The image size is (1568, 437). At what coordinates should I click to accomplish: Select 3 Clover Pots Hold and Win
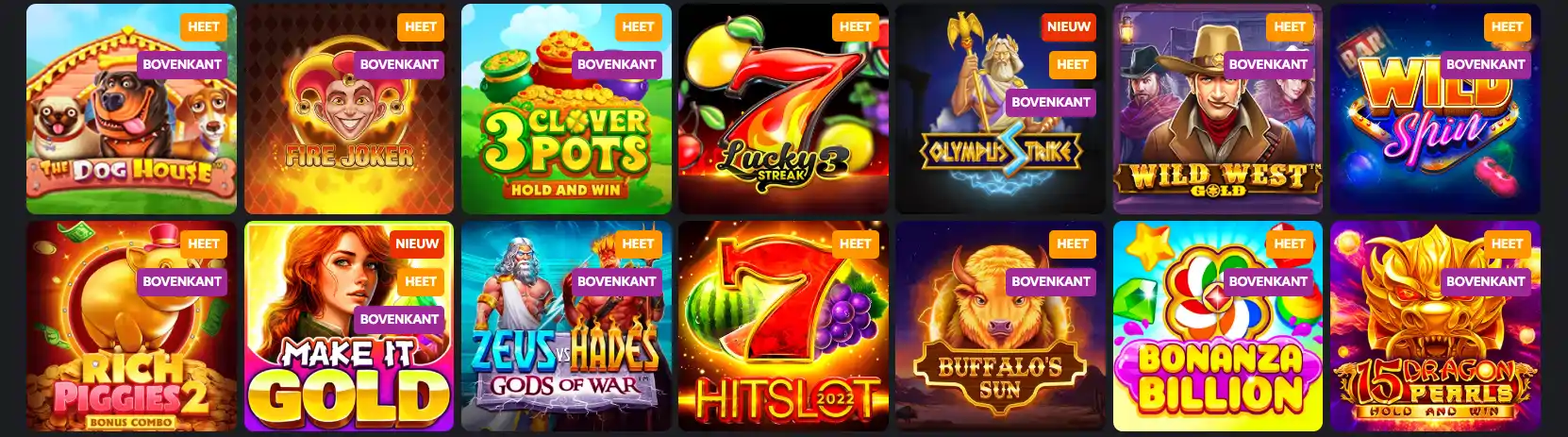(566, 109)
